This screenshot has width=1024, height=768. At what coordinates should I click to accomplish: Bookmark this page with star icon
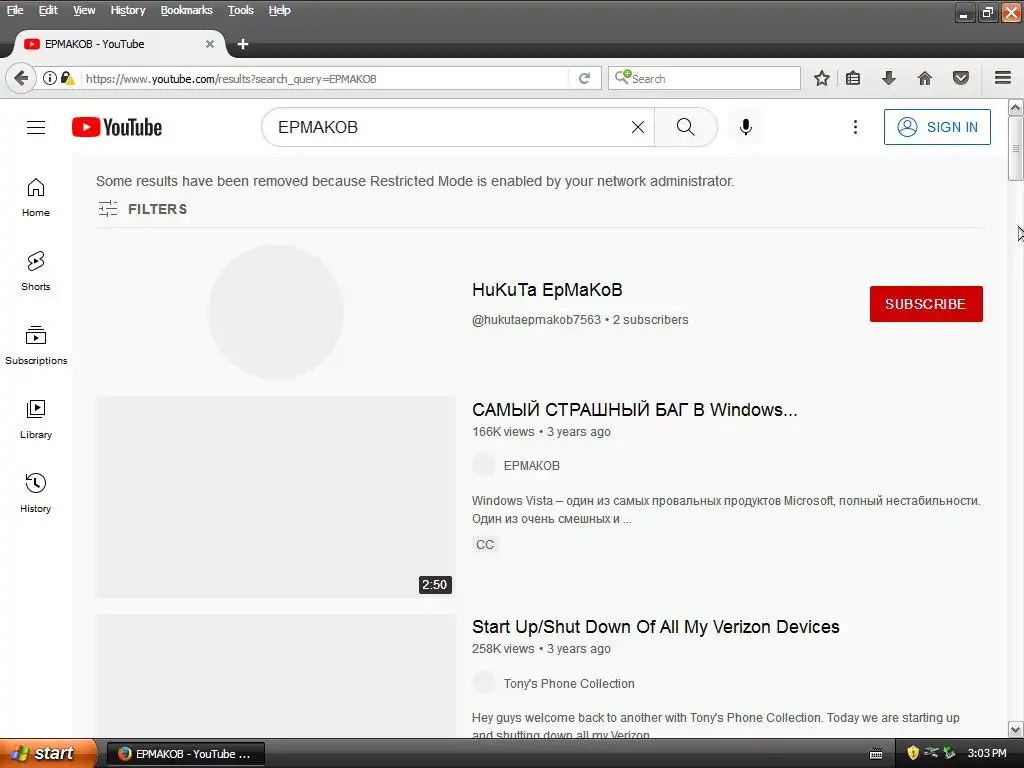click(x=822, y=78)
